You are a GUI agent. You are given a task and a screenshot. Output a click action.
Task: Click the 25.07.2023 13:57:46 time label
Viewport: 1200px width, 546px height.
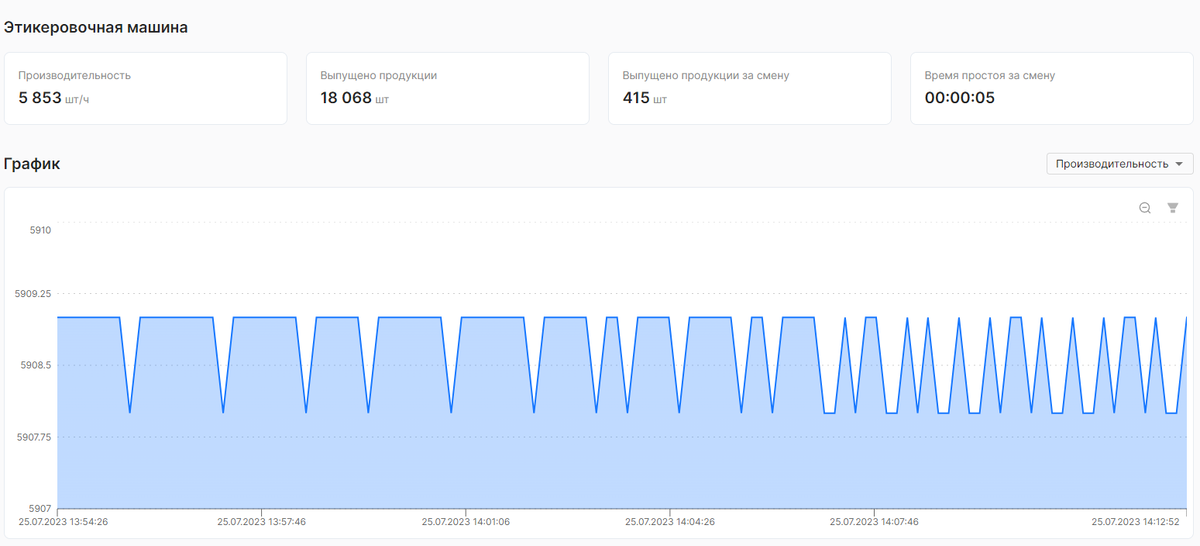pyautogui.click(x=262, y=522)
